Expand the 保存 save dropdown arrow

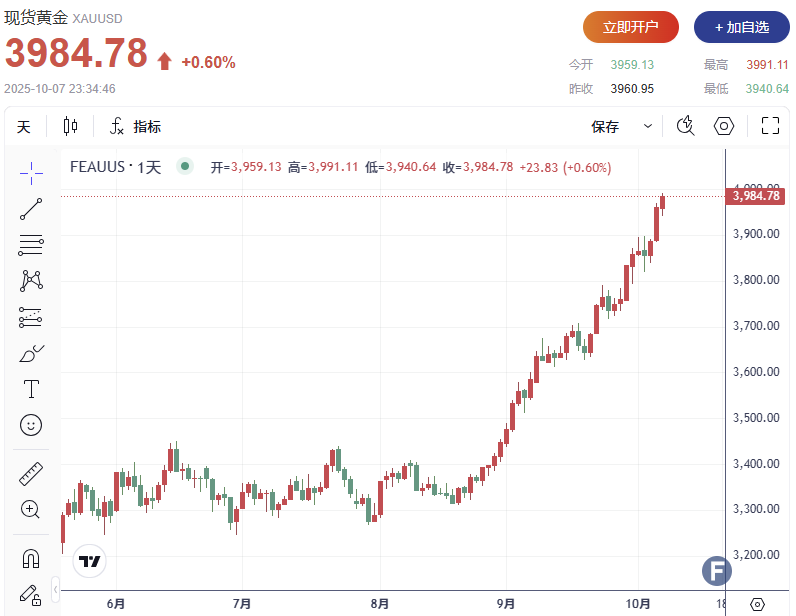[648, 126]
